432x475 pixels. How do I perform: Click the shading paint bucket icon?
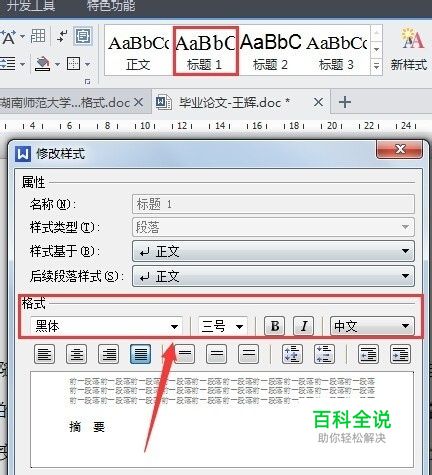click(42, 63)
